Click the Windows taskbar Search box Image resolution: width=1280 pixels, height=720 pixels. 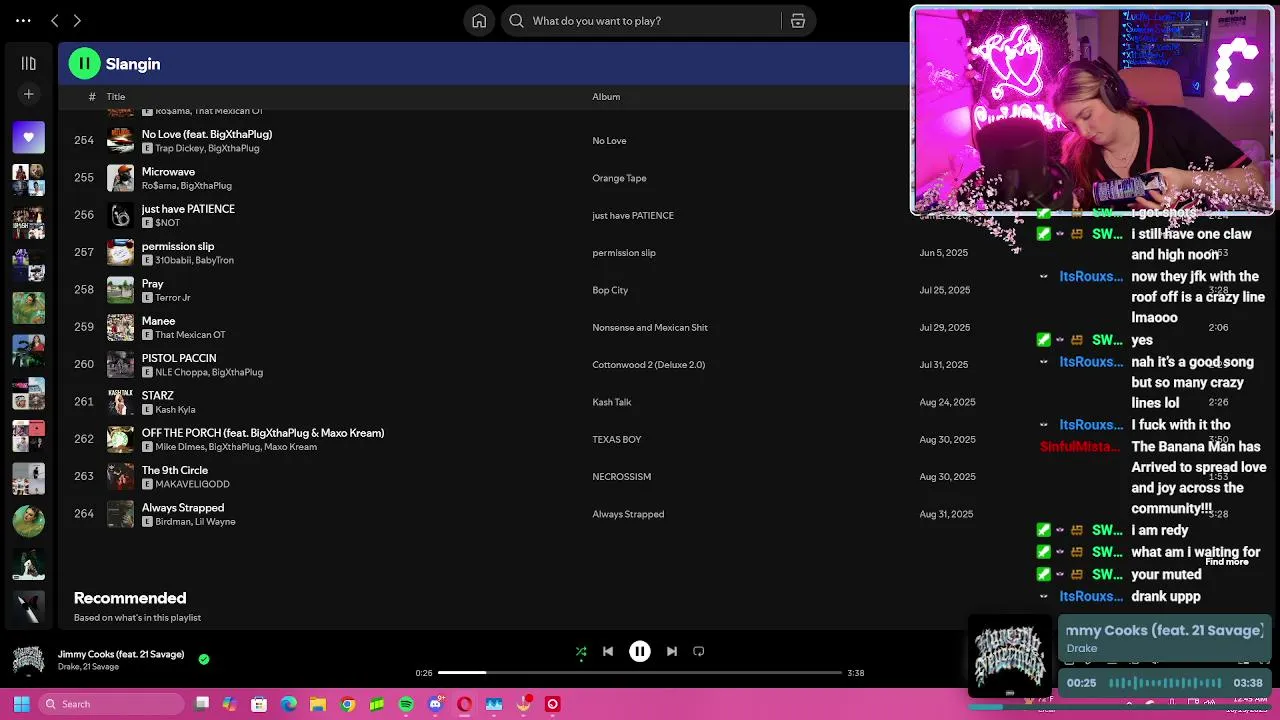tap(111, 704)
